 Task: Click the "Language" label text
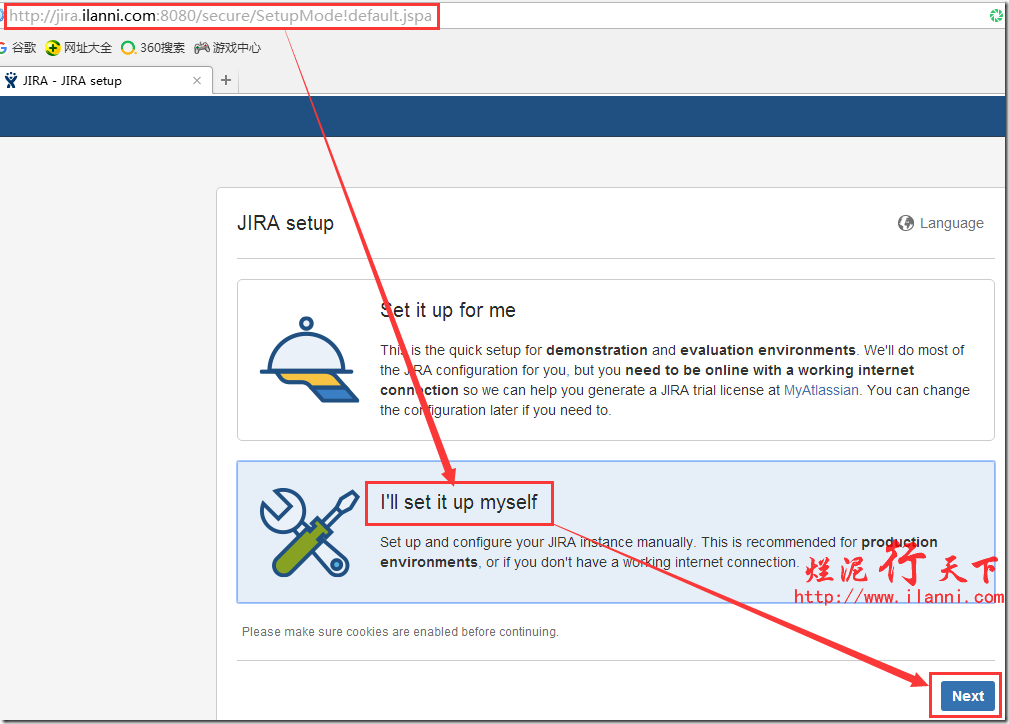952,223
